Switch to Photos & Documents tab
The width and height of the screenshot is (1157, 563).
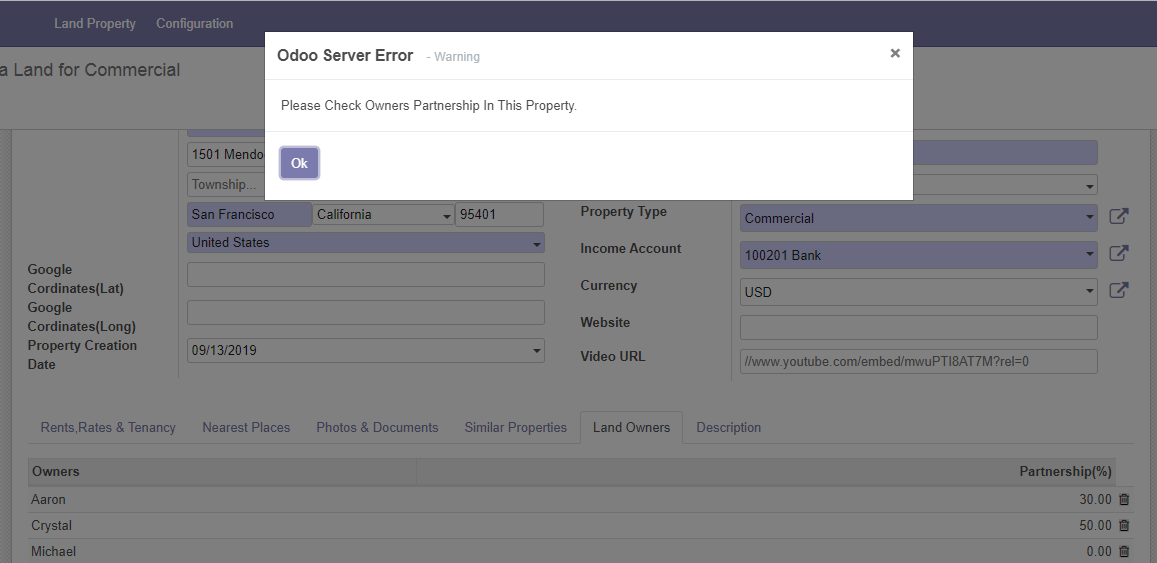click(x=377, y=427)
